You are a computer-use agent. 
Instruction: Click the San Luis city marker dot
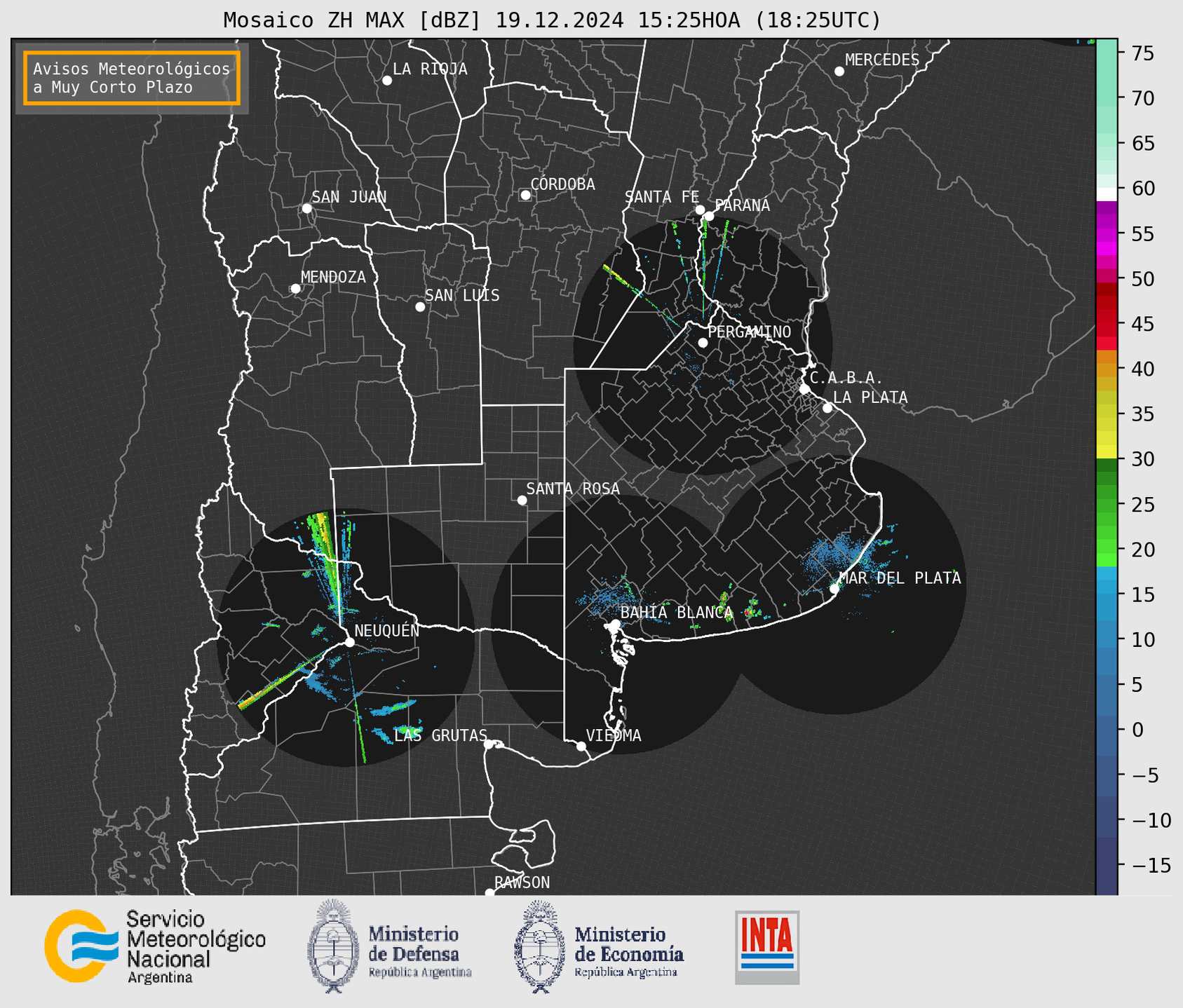click(420, 307)
